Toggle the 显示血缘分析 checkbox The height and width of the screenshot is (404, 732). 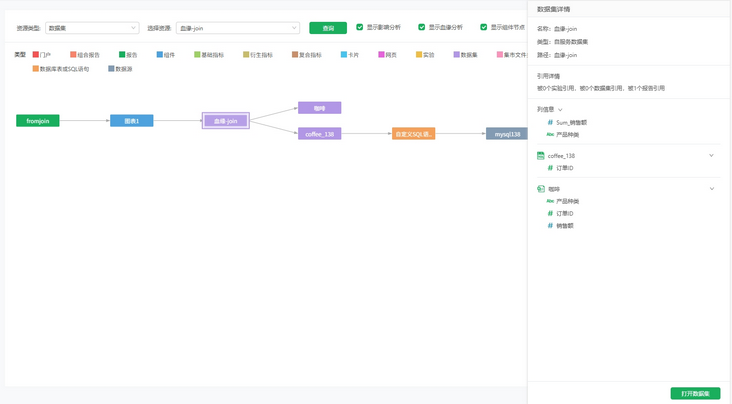[x=422, y=27]
